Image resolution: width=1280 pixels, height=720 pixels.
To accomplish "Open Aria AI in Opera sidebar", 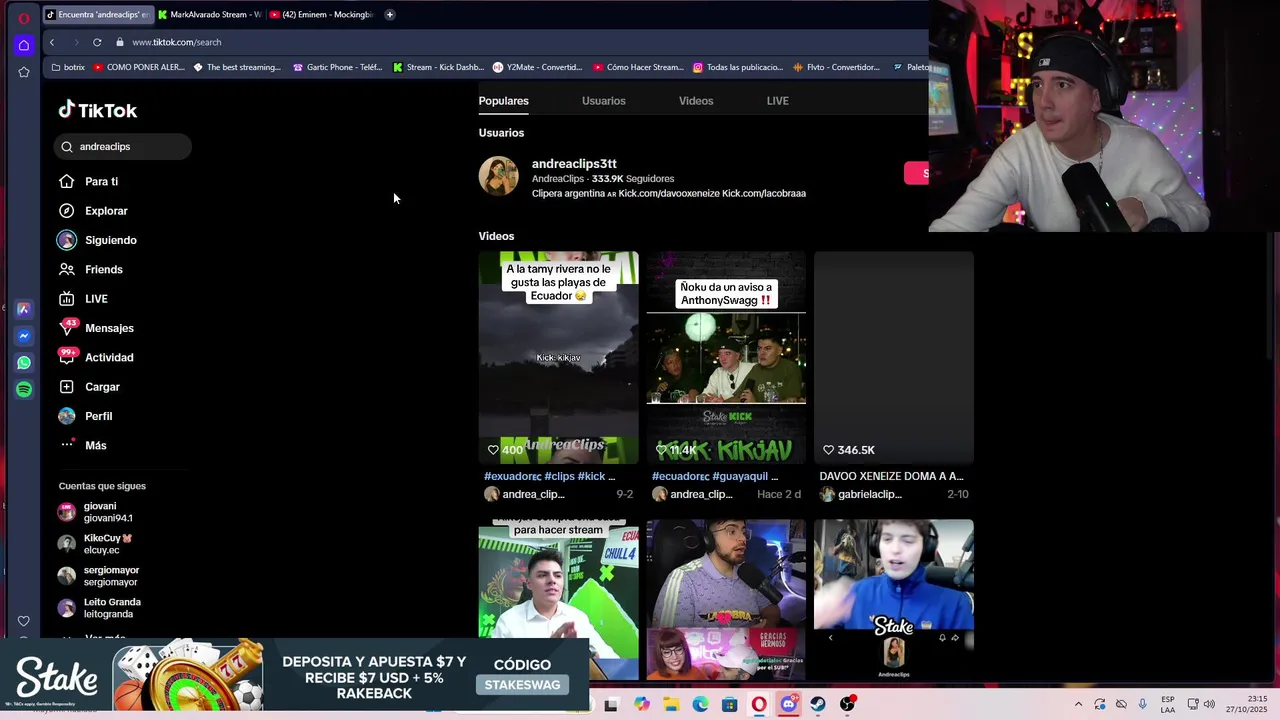I will click(x=24, y=310).
